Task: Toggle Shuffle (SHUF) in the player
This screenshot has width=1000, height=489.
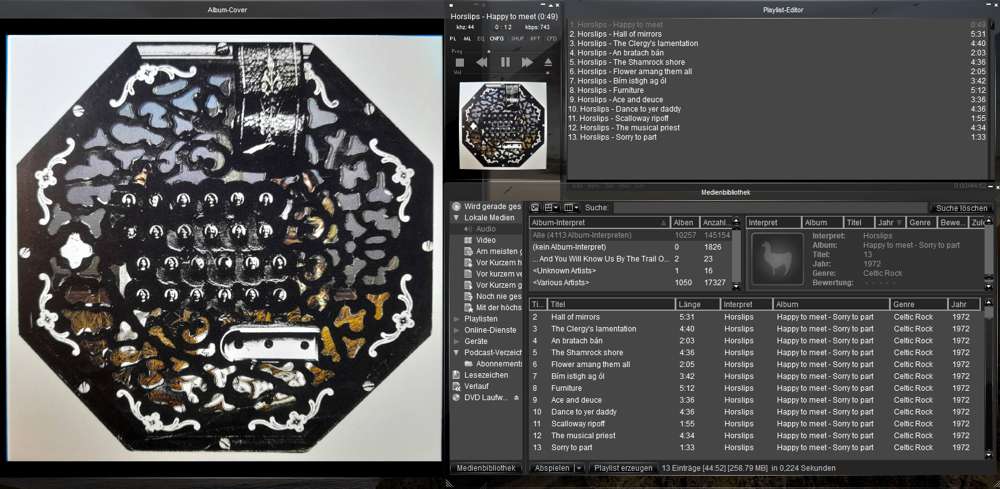Action: click(517, 38)
